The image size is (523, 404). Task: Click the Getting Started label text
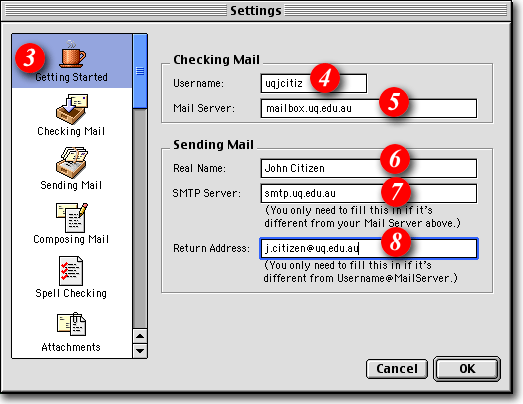tap(71, 77)
